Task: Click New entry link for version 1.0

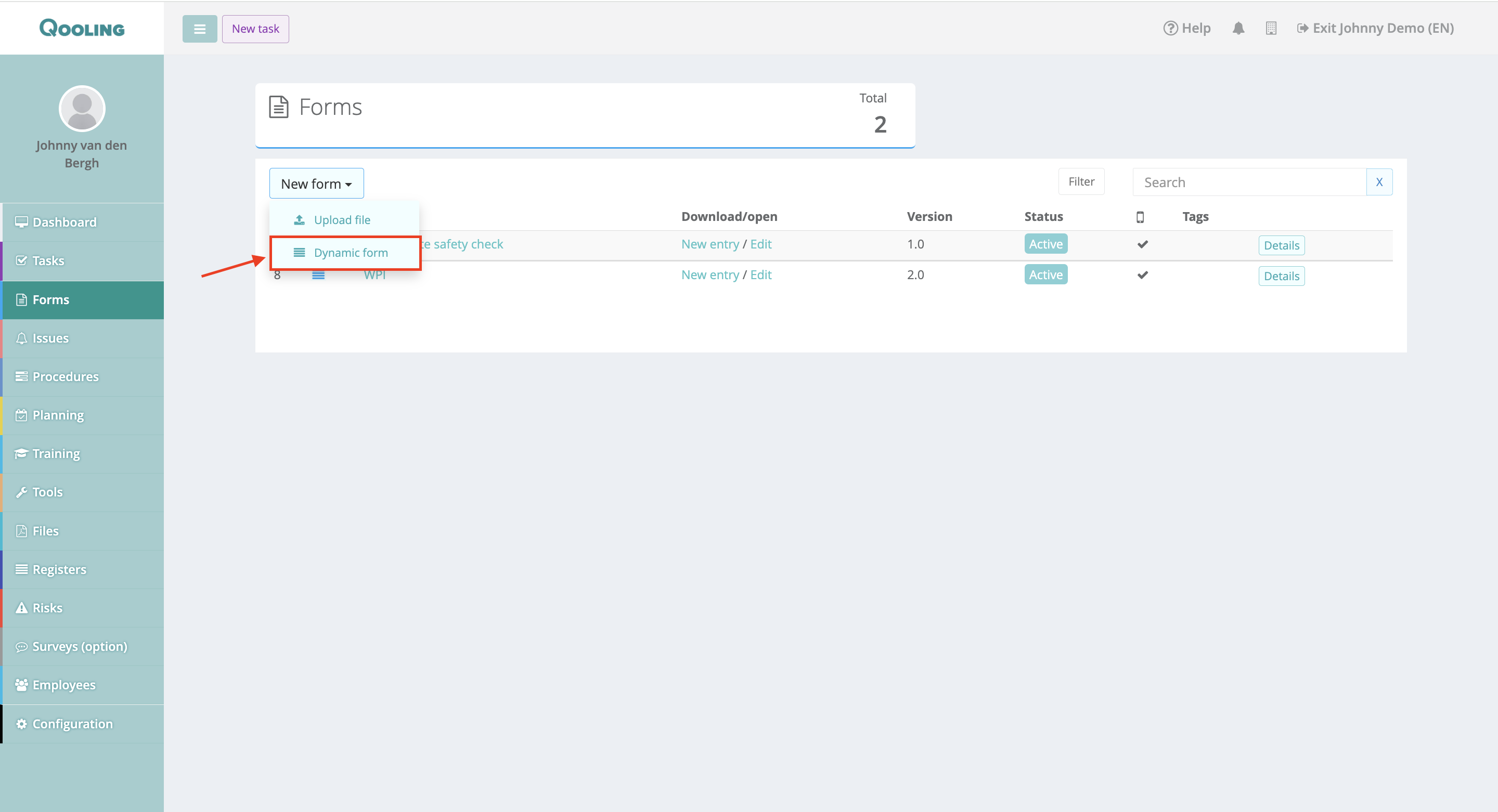Action: (709, 244)
